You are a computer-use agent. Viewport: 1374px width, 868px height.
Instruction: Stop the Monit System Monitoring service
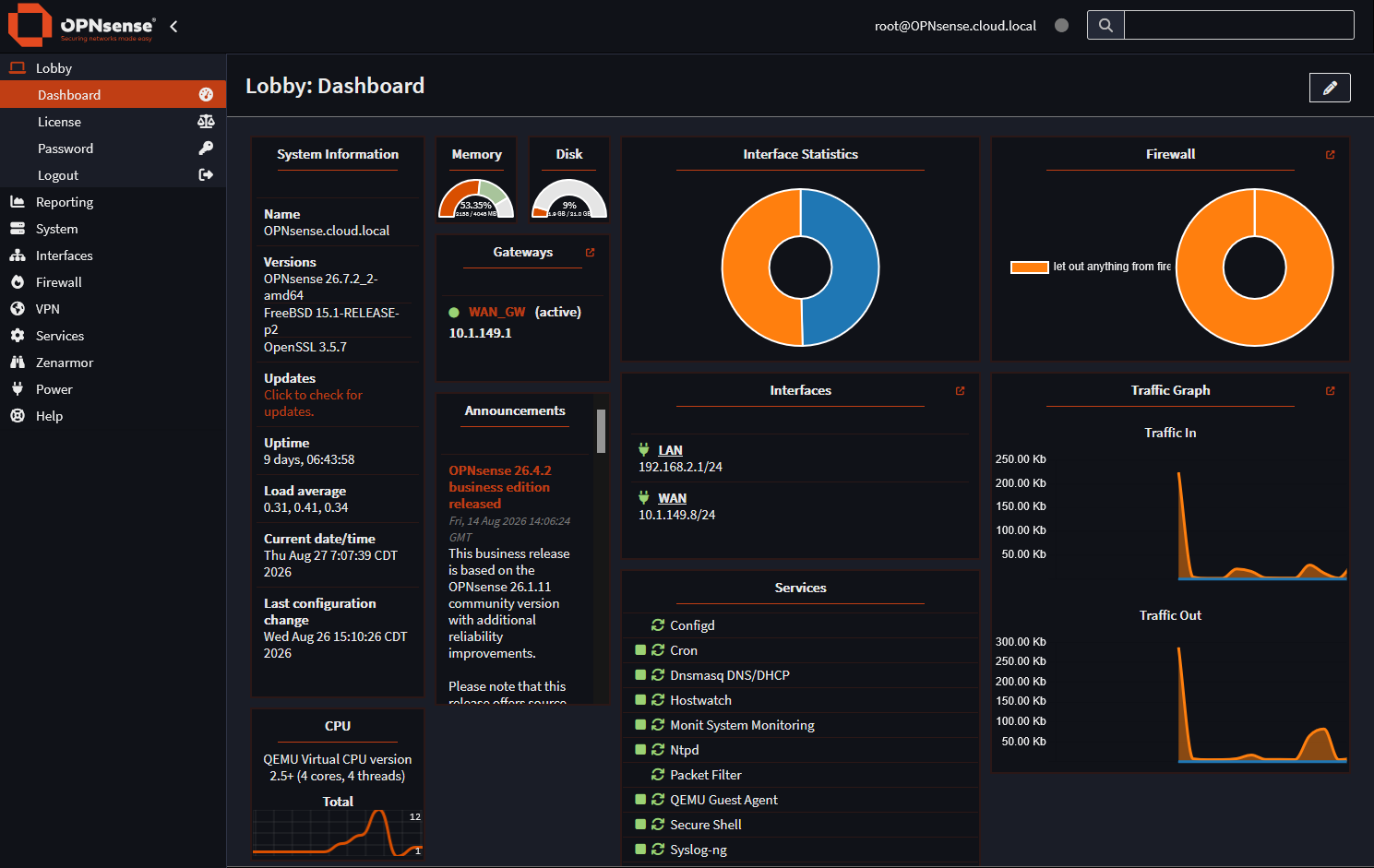click(640, 725)
